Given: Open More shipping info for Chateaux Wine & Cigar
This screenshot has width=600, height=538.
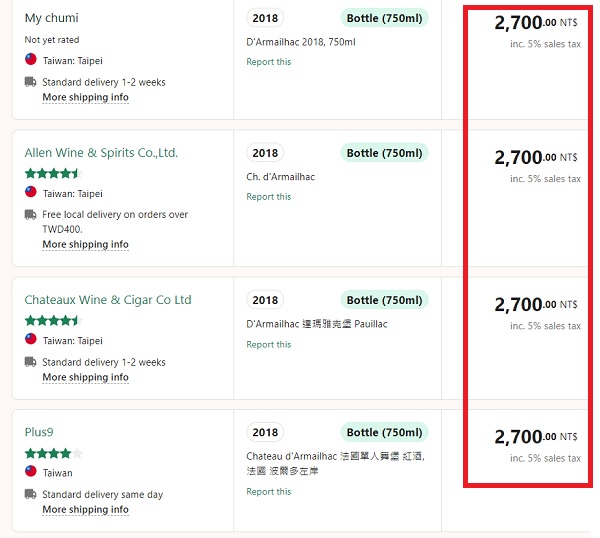Looking at the screenshot, I should (85, 377).
